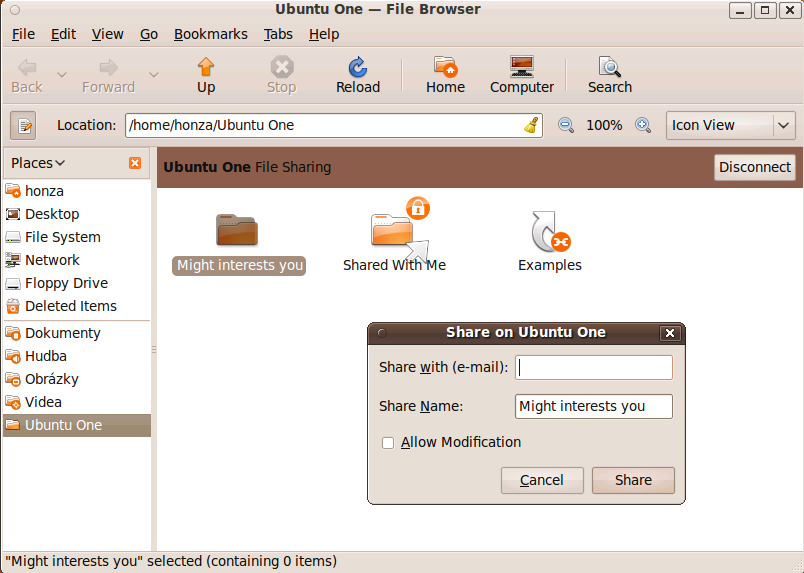Screen dimensions: 804x573
Task: Click the Share Name text field
Action: 594,406
